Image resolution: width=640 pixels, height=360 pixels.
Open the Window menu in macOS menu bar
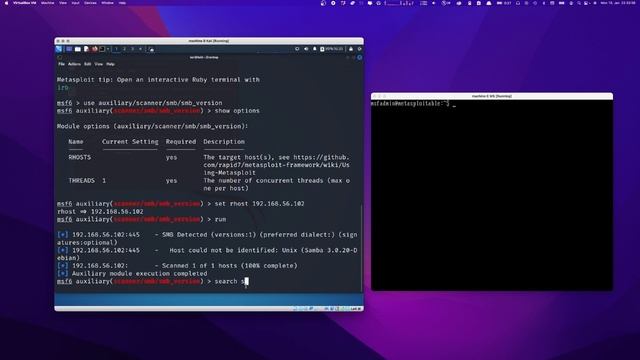pyautogui.click(x=107, y=3)
